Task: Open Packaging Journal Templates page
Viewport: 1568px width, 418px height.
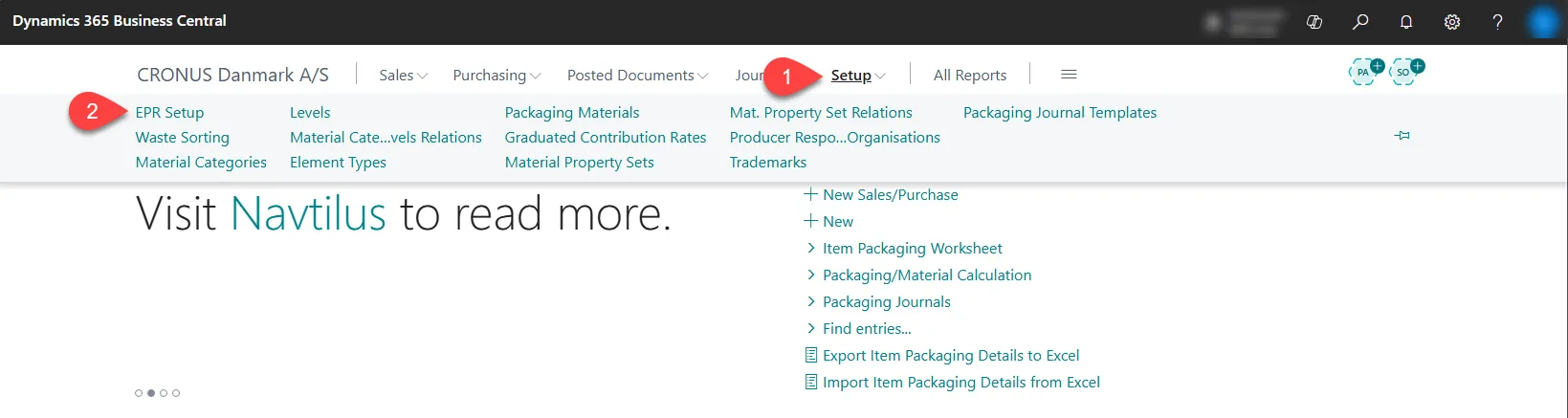Action: (1060, 112)
